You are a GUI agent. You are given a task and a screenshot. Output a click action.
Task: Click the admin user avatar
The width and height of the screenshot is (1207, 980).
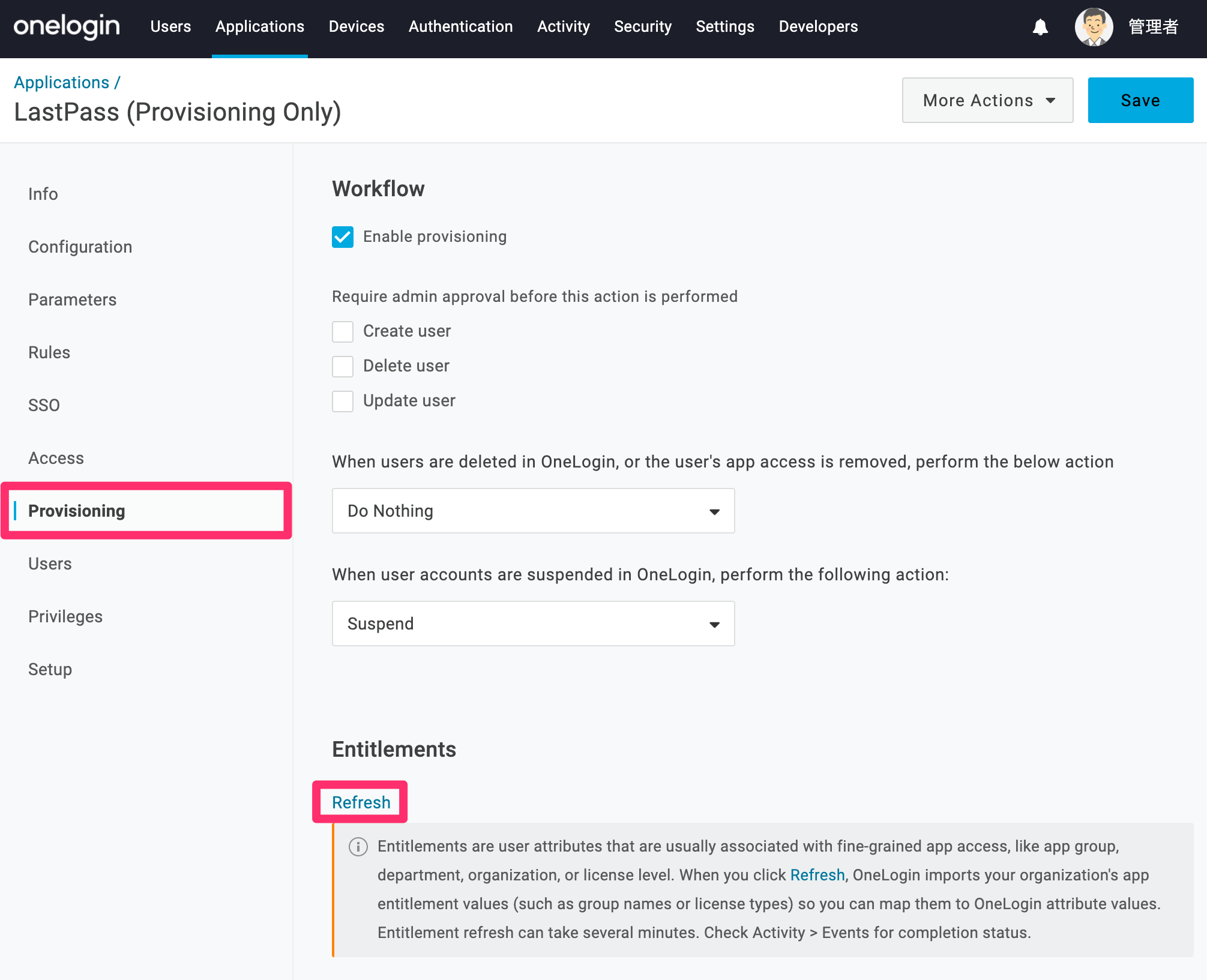pyautogui.click(x=1094, y=27)
